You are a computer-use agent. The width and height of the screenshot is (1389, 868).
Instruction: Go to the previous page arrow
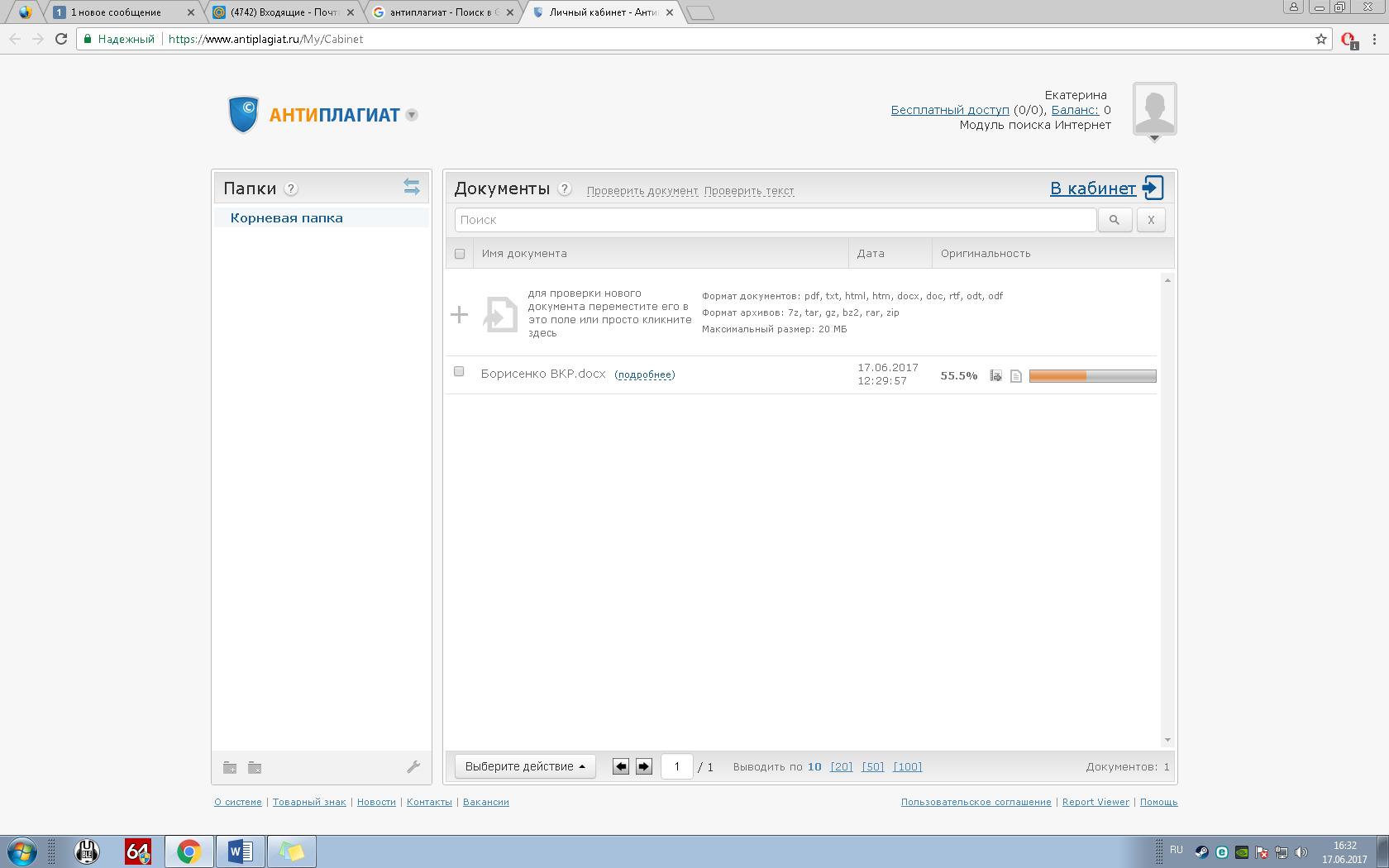click(621, 767)
